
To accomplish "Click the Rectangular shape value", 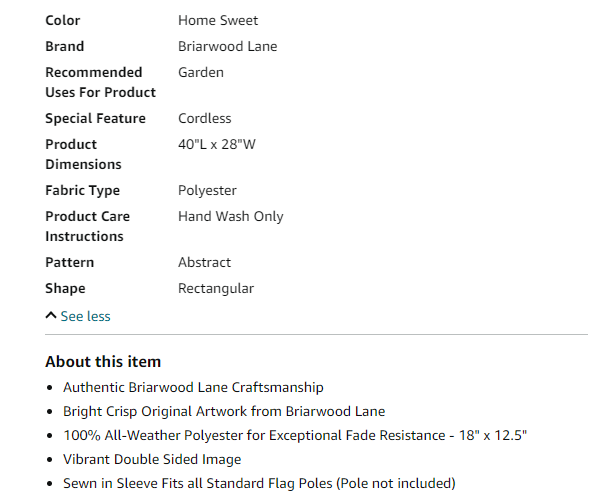I will (x=216, y=288).
